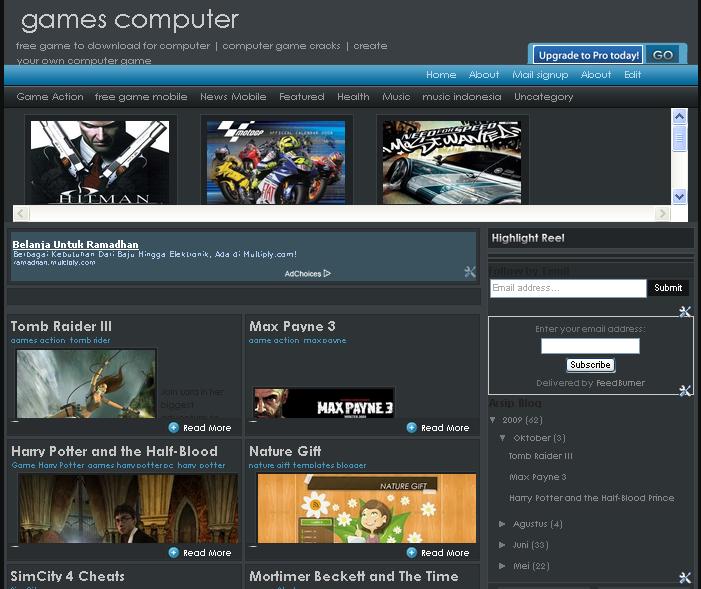Expand the Agustus (4) archive month
This screenshot has width=701, height=589.
(502, 524)
